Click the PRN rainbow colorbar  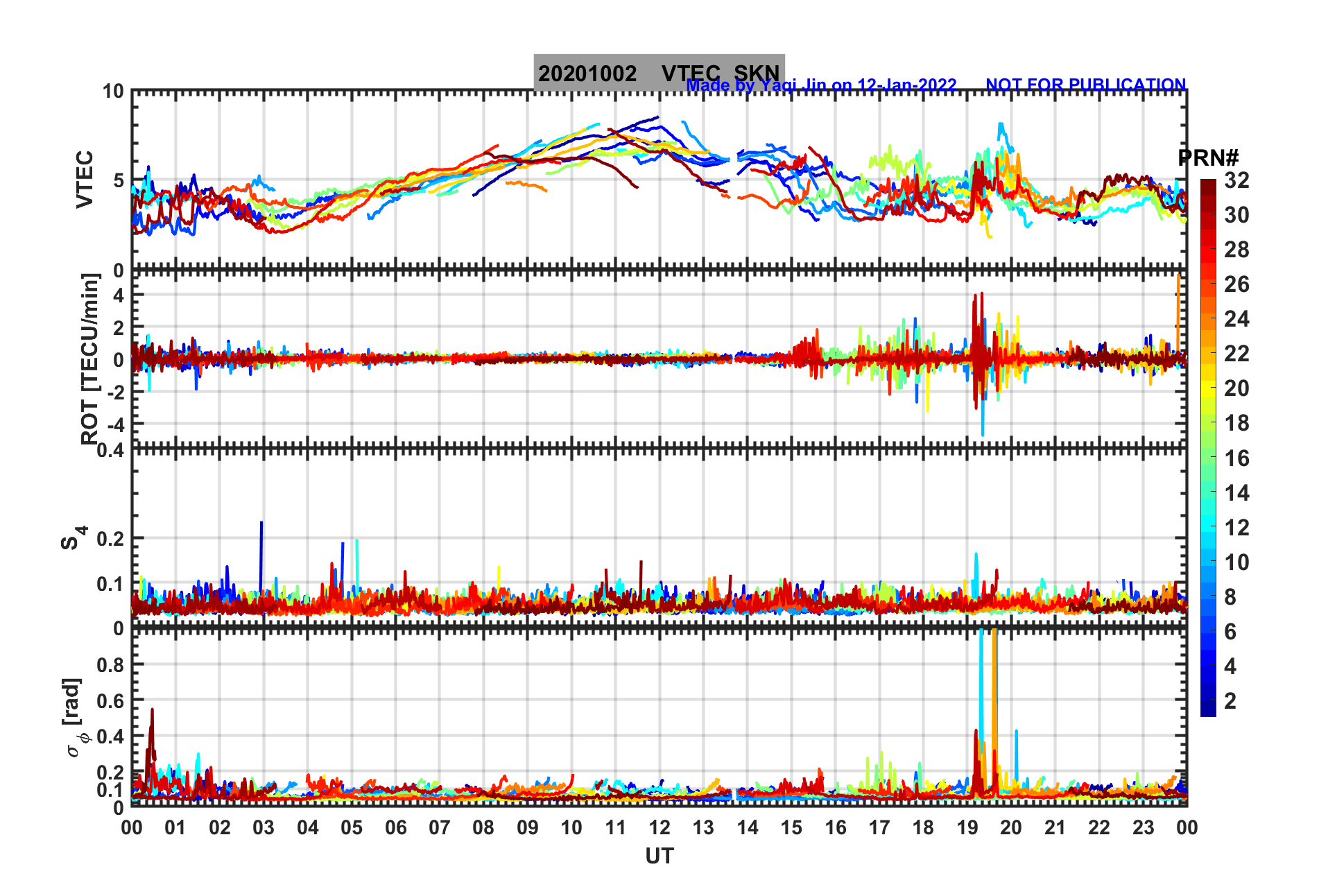pyautogui.click(x=1208, y=448)
